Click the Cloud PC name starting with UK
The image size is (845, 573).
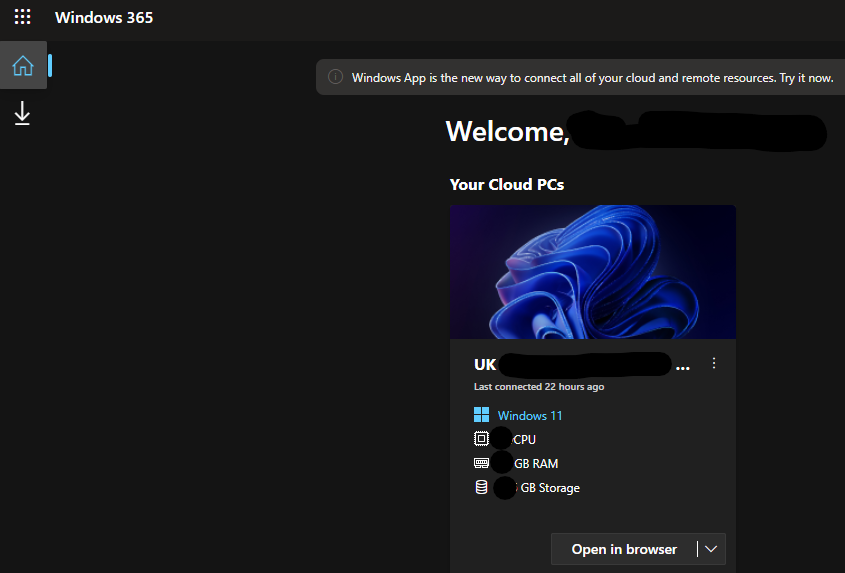(582, 364)
